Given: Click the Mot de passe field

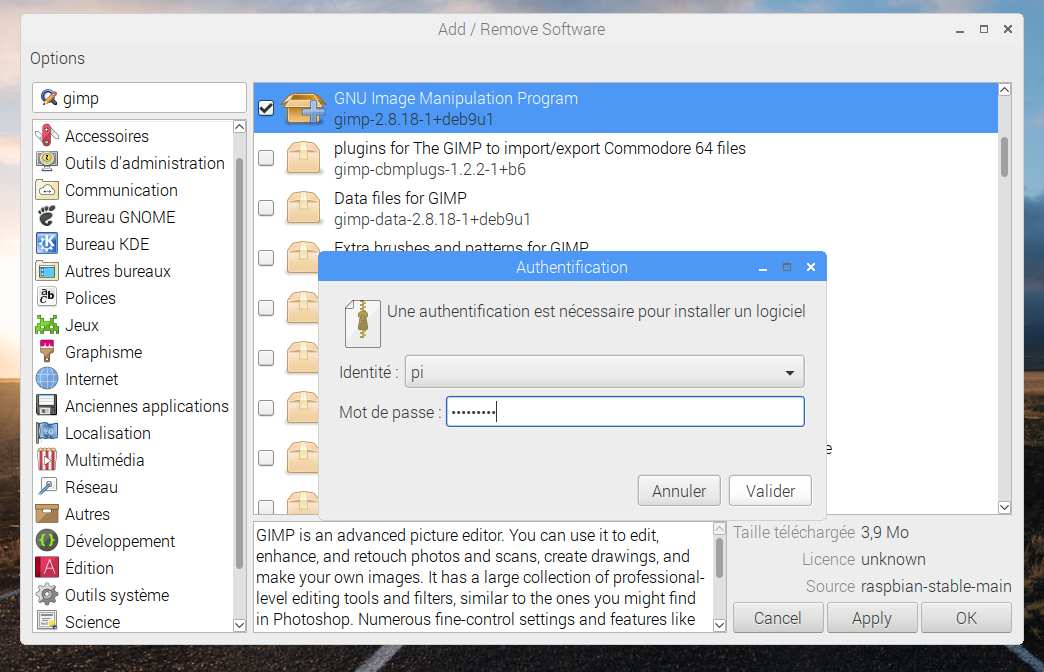Looking at the screenshot, I should coord(625,412).
